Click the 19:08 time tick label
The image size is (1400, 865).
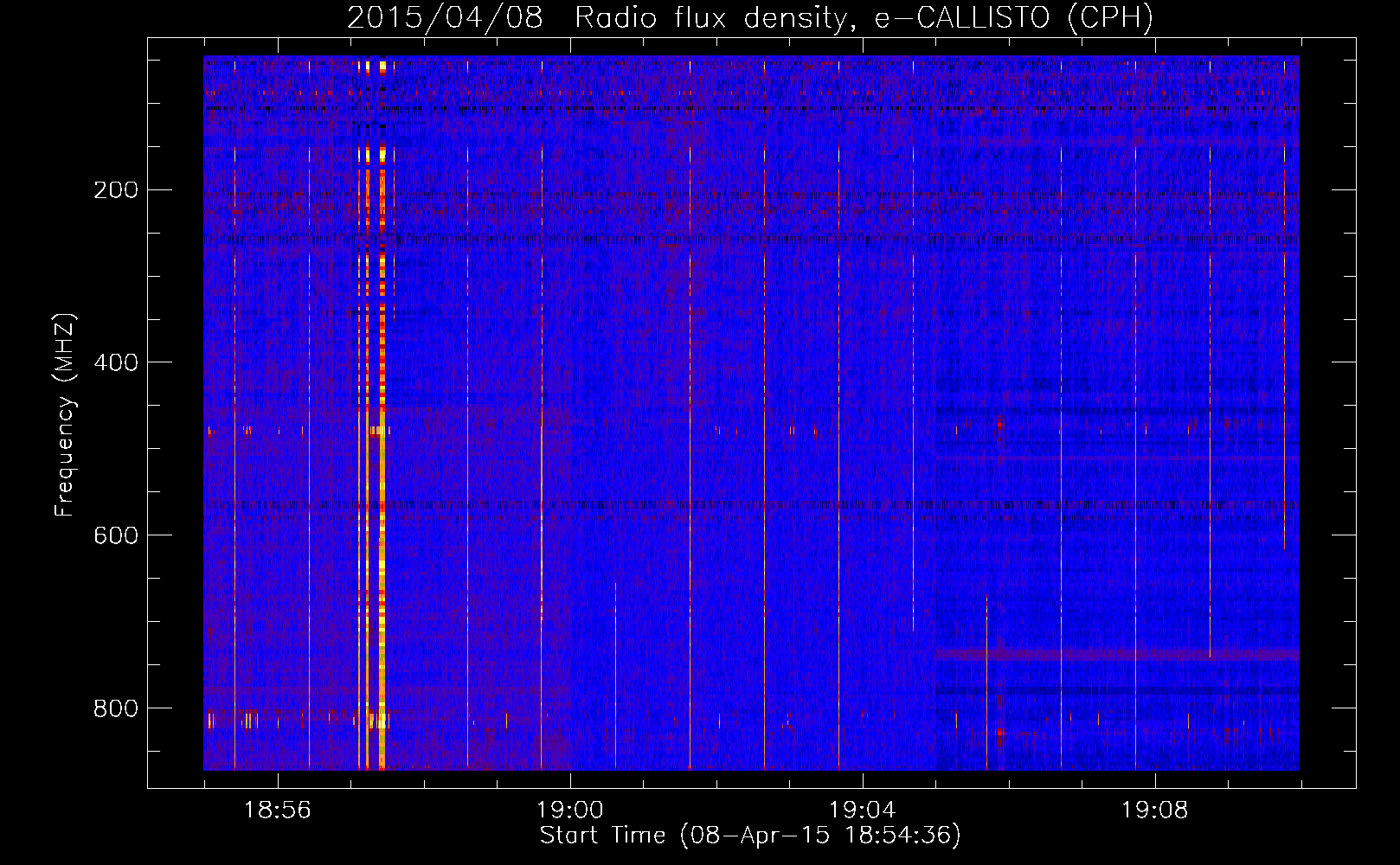(1155, 810)
